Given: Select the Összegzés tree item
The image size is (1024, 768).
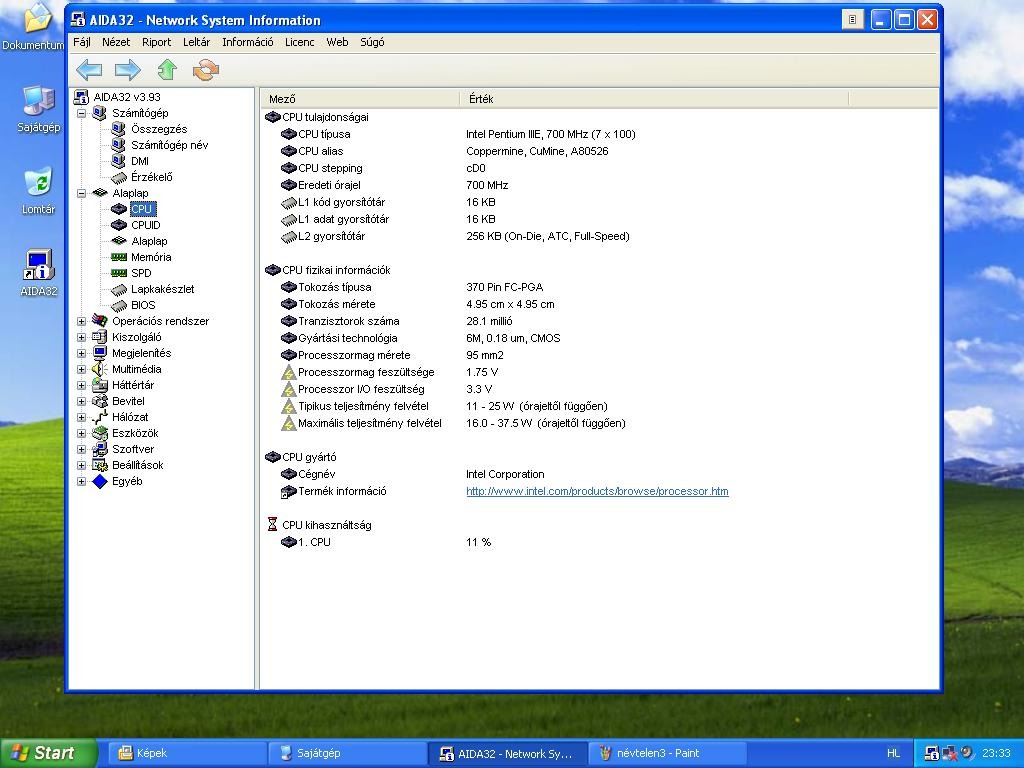Looking at the screenshot, I should 159,129.
